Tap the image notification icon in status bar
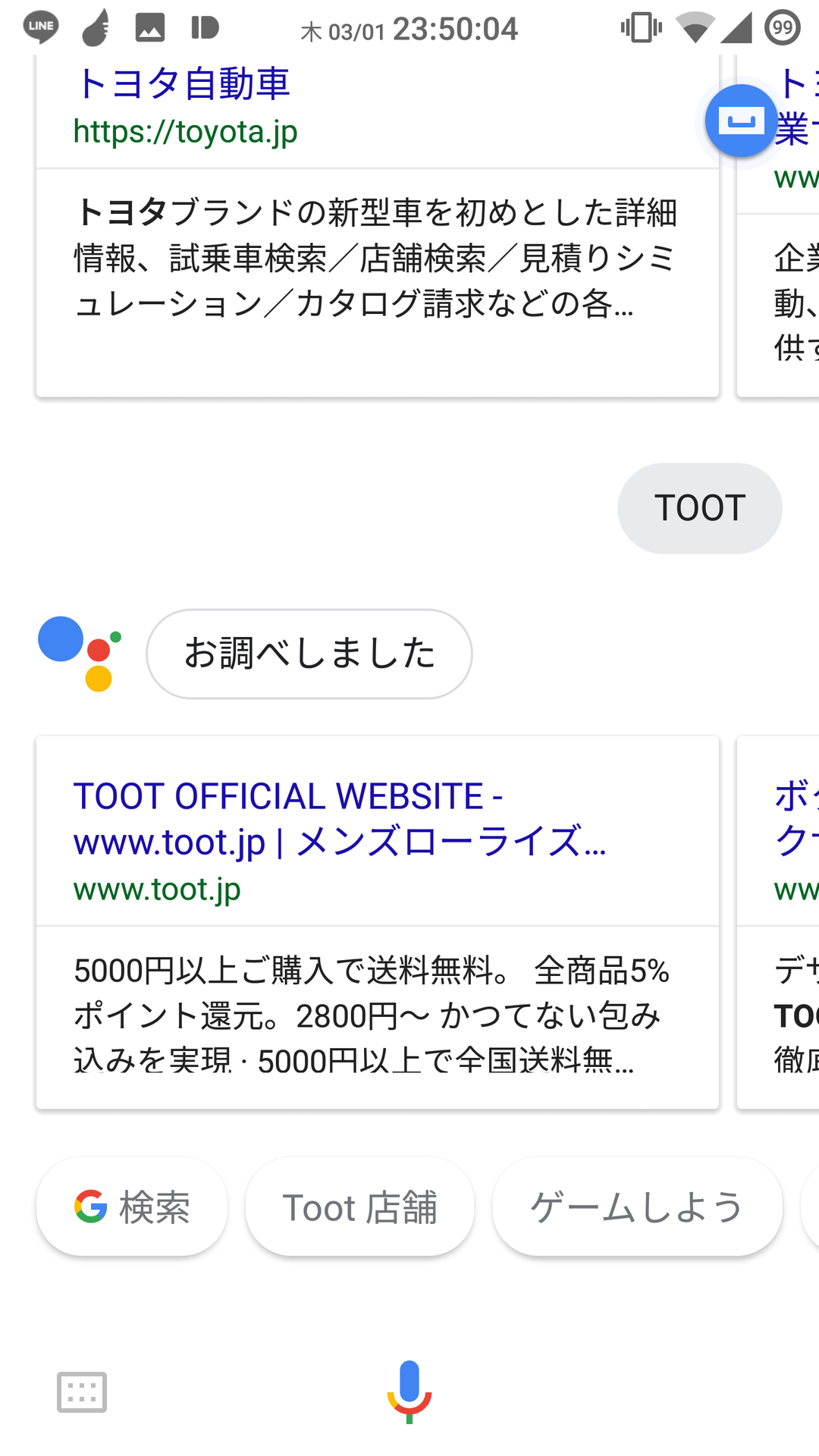Image resolution: width=819 pixels, height=1456 pixels. [150, 28]
